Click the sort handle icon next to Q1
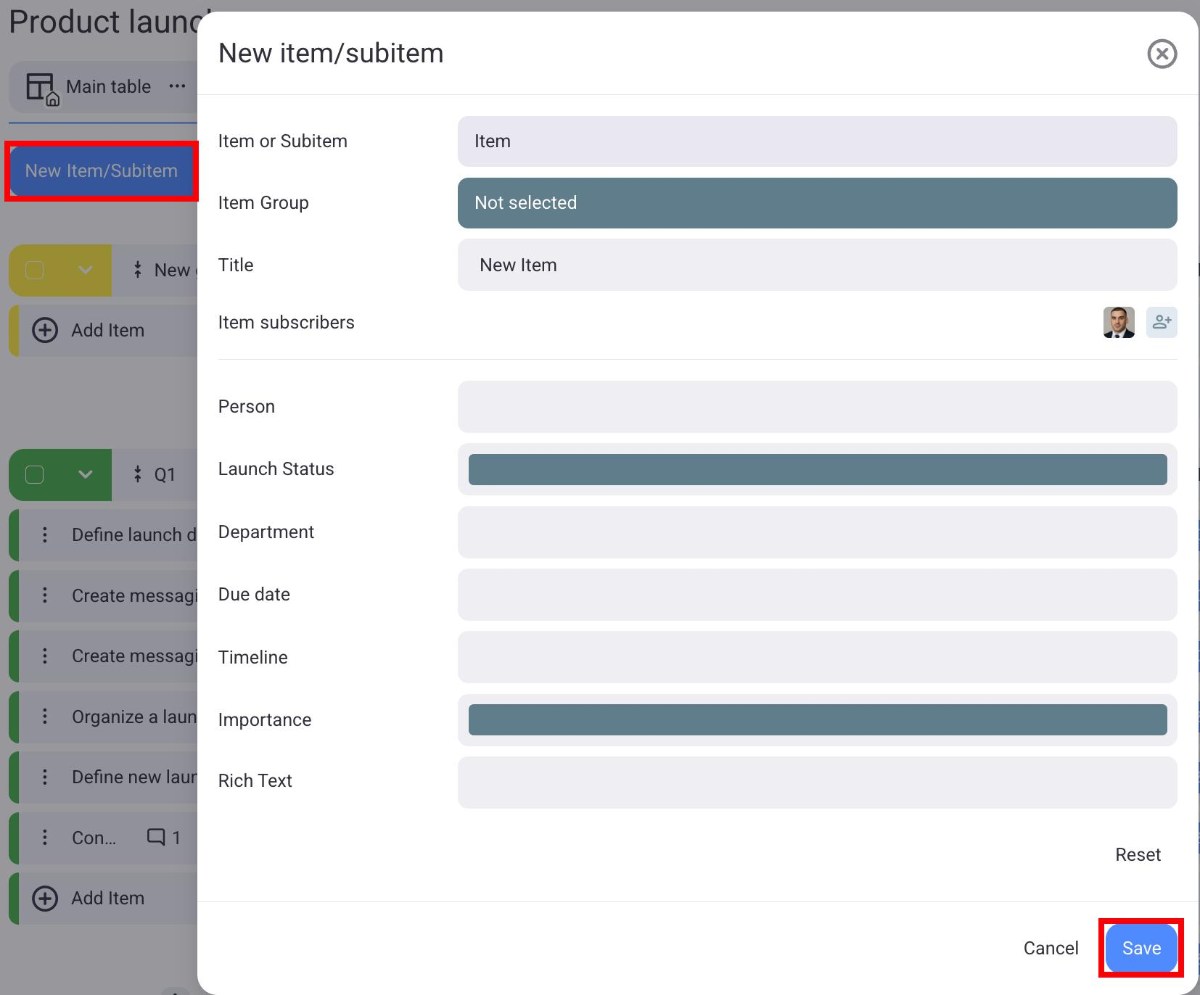1200x995 pixels. (x=136, y=475)
